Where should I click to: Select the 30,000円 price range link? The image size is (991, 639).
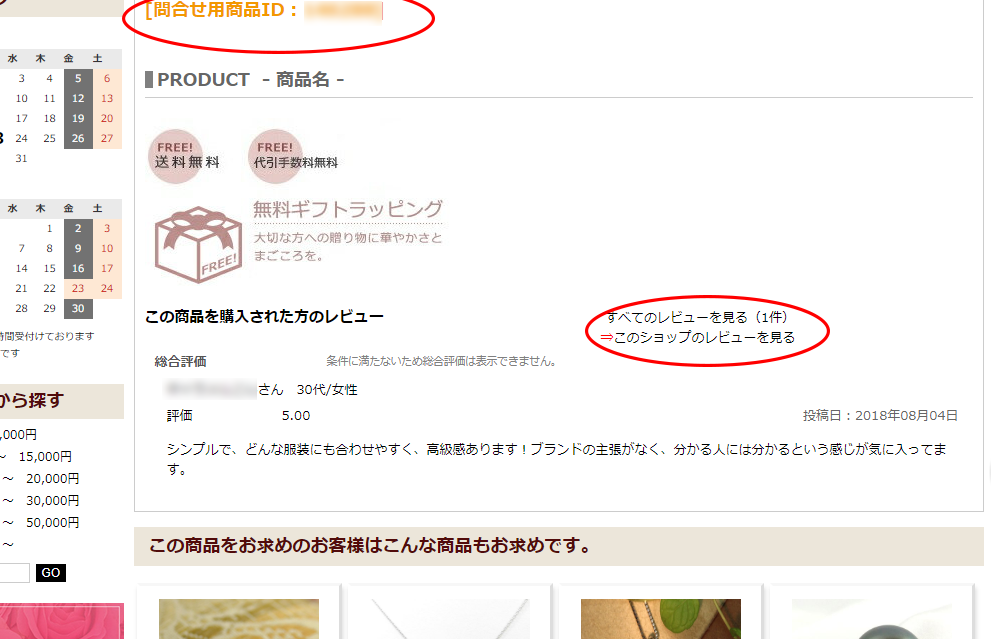pos(52,501)
